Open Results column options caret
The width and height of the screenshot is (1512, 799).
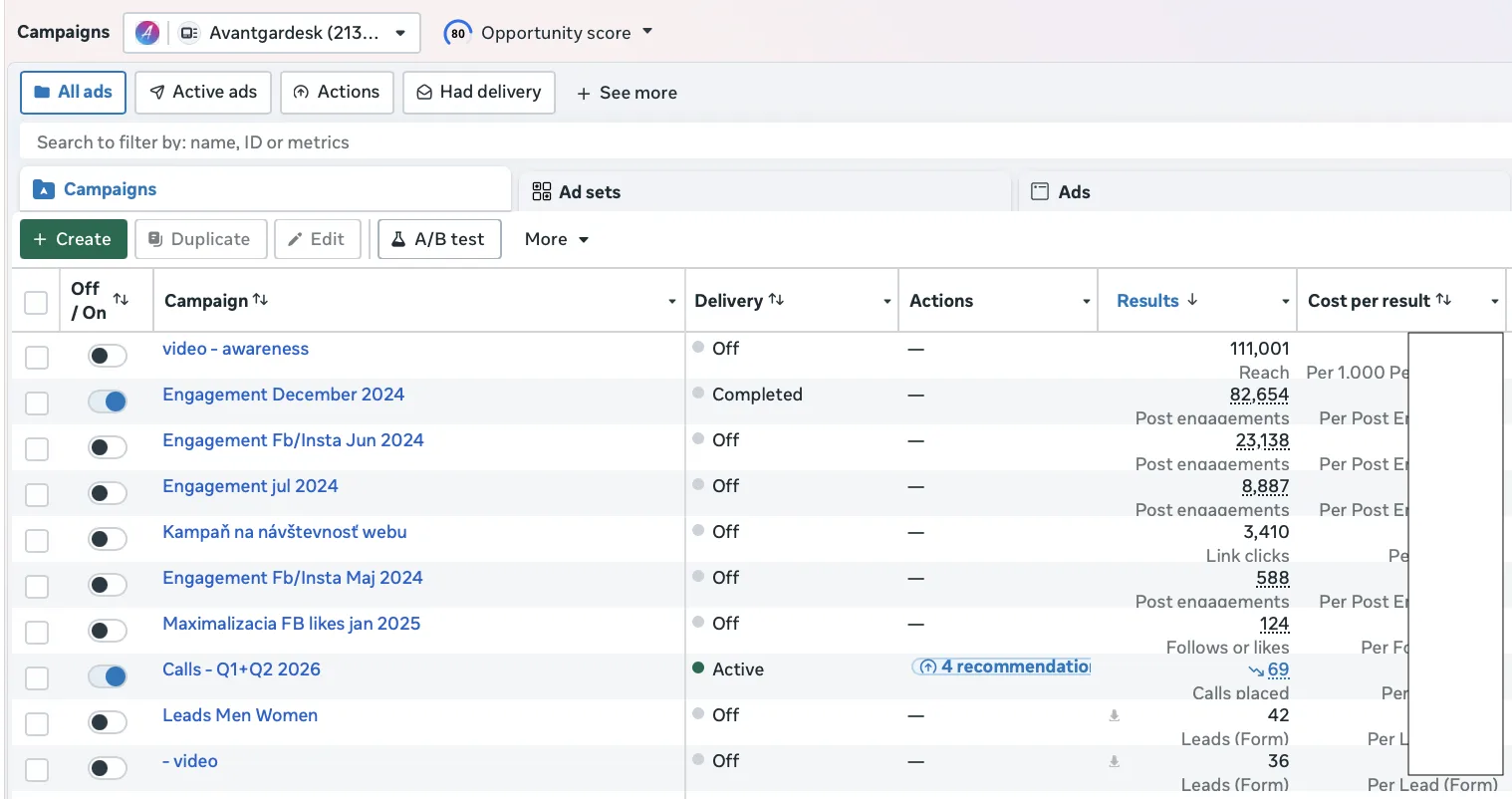coord(1285,301)
